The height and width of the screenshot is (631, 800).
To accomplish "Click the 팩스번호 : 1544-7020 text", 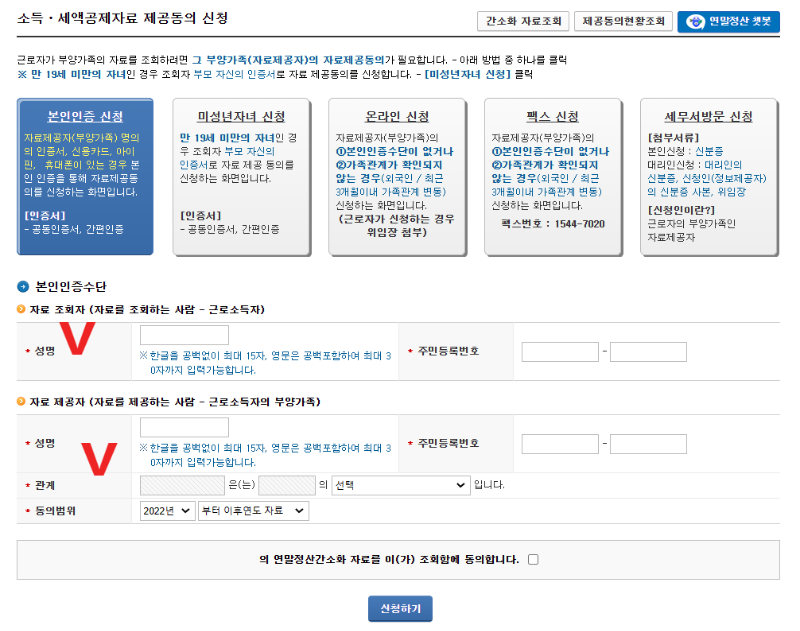I will coord(553,224).
